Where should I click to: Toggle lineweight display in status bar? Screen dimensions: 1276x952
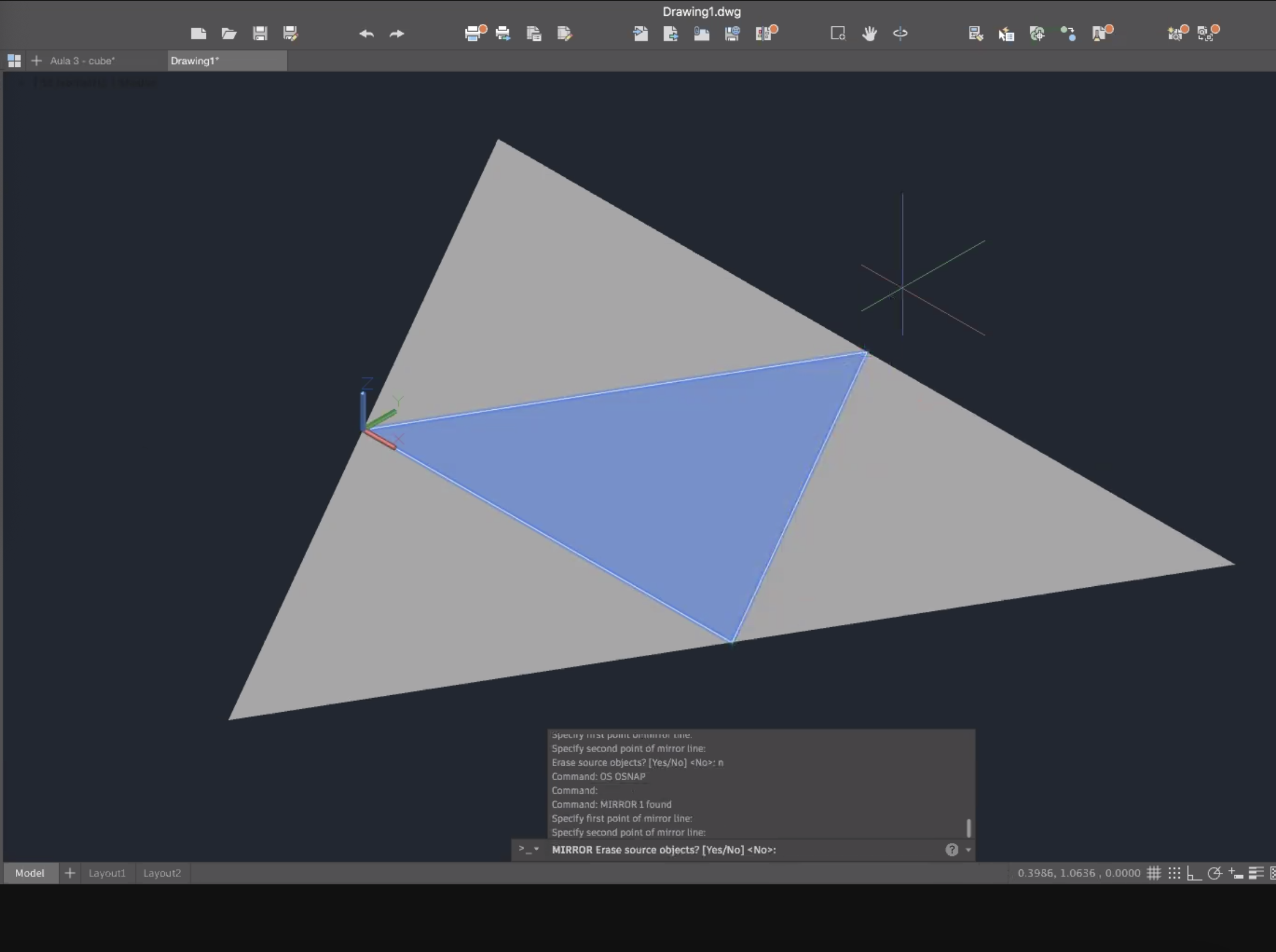[x=1255, y=873]
